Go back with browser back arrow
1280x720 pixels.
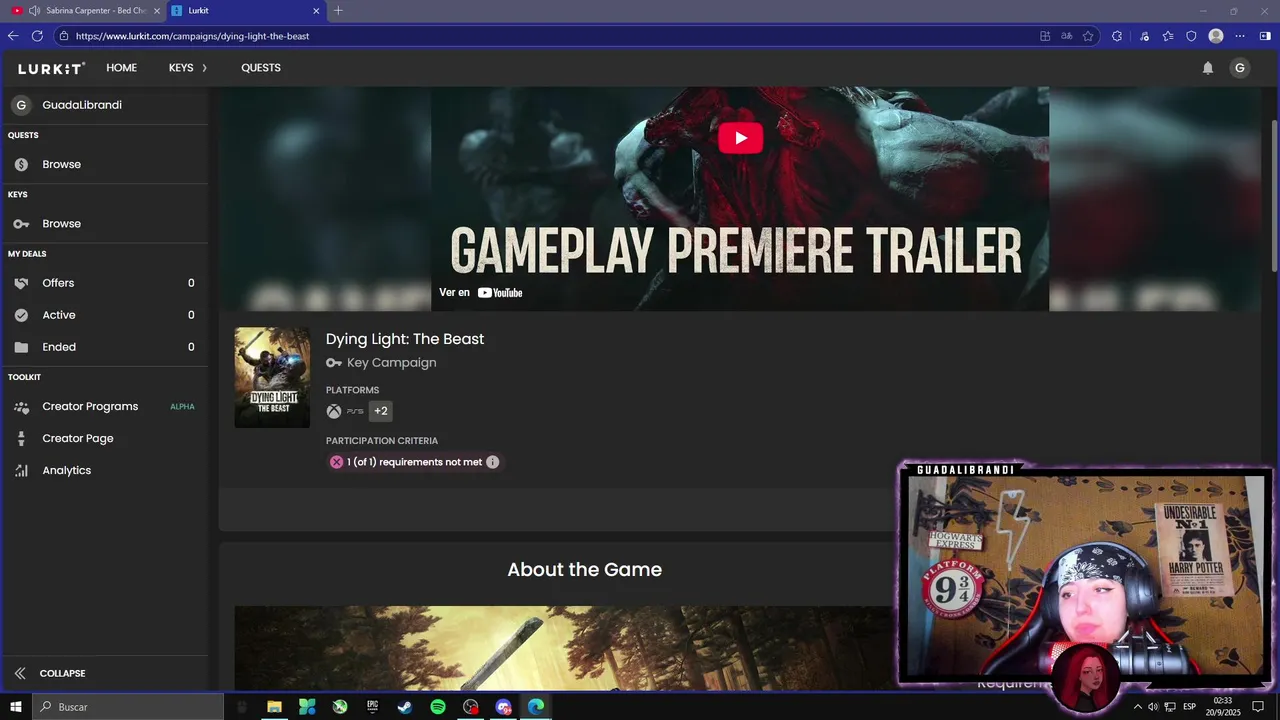(13, 36)
